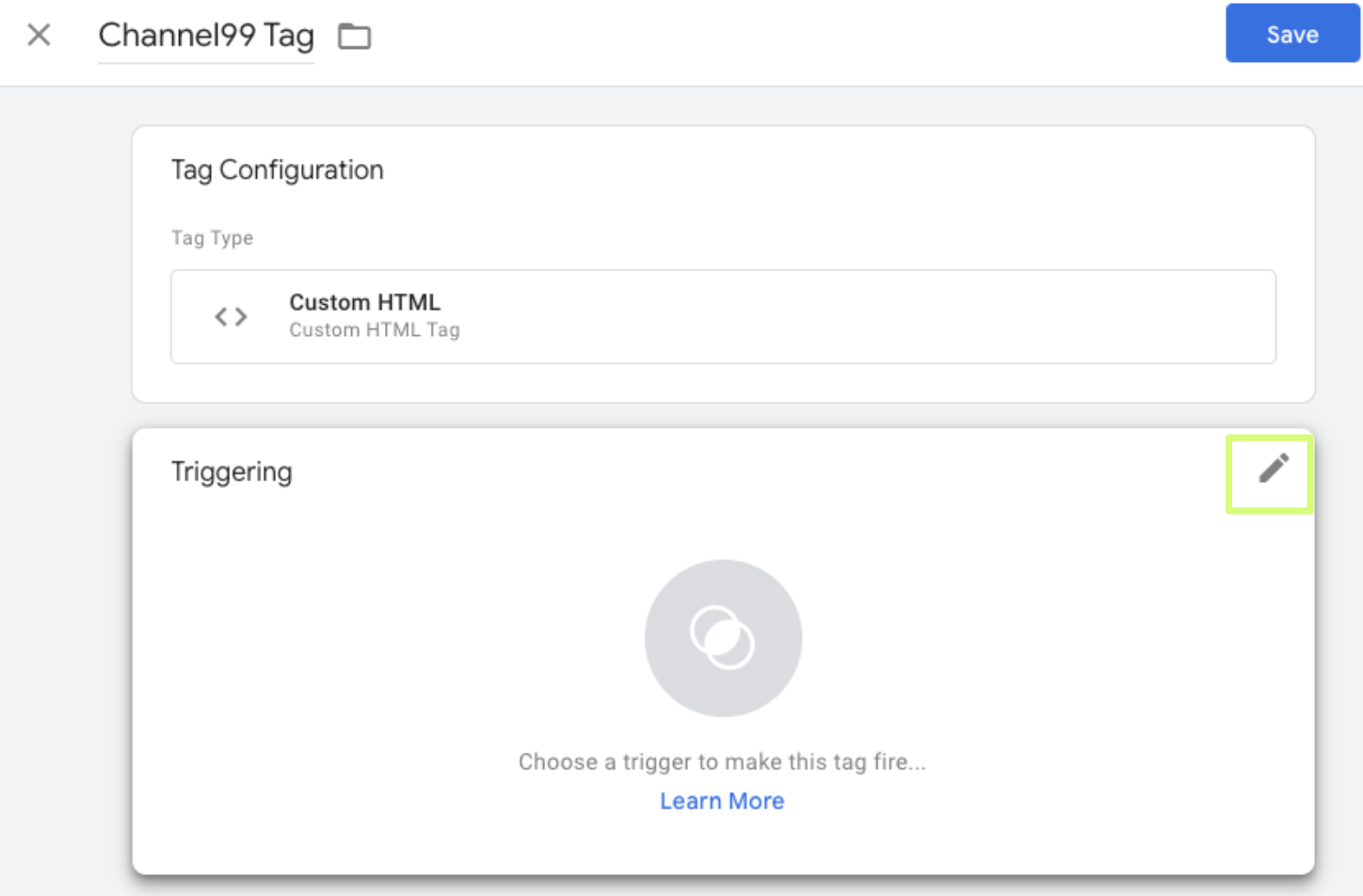Close the tag editor with X icon
Screen dimensions: 1363x896
coord(39,36)
